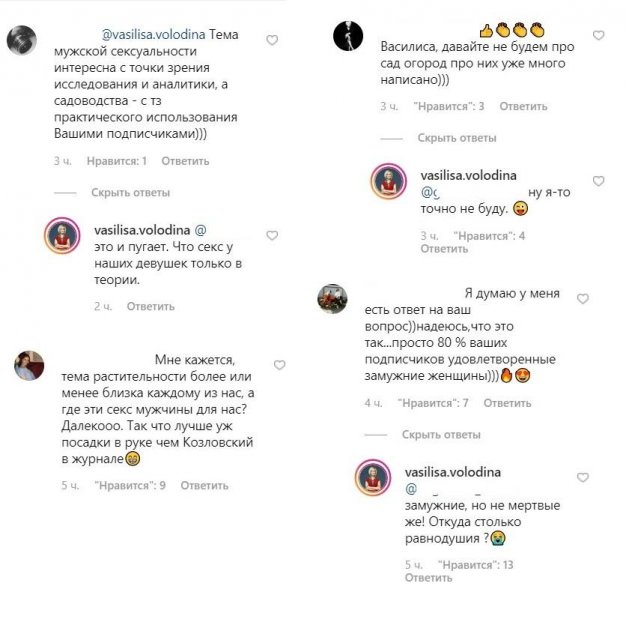This screenshot has height=631, width=626.
Task: Like the reply 'замужние, но не мертвые'
Action: 583,477
